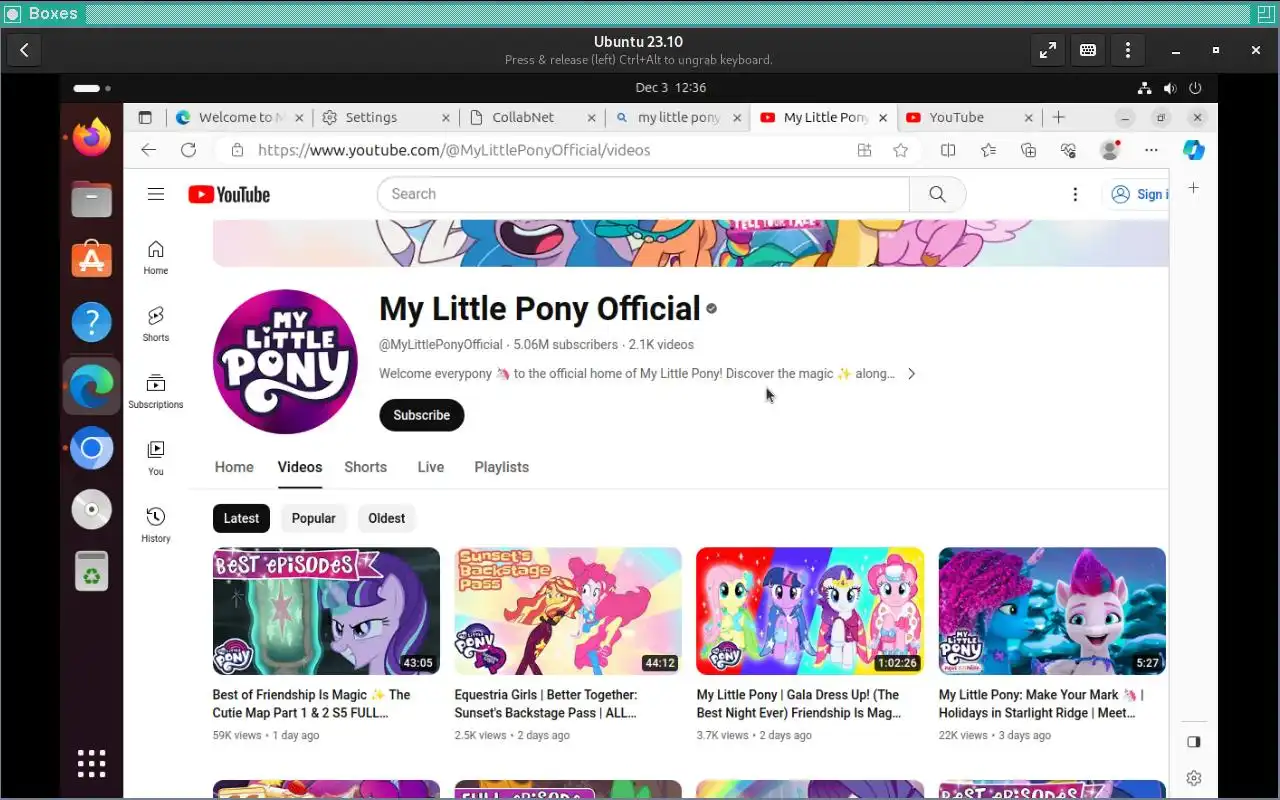Click the YouTube logo

coord(229,194)
